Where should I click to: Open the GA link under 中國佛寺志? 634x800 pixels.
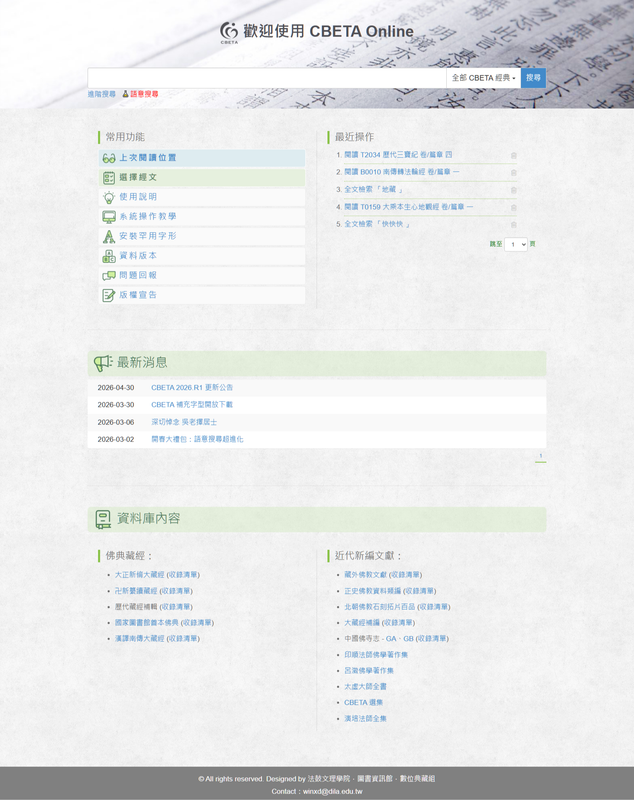point(391,638)
